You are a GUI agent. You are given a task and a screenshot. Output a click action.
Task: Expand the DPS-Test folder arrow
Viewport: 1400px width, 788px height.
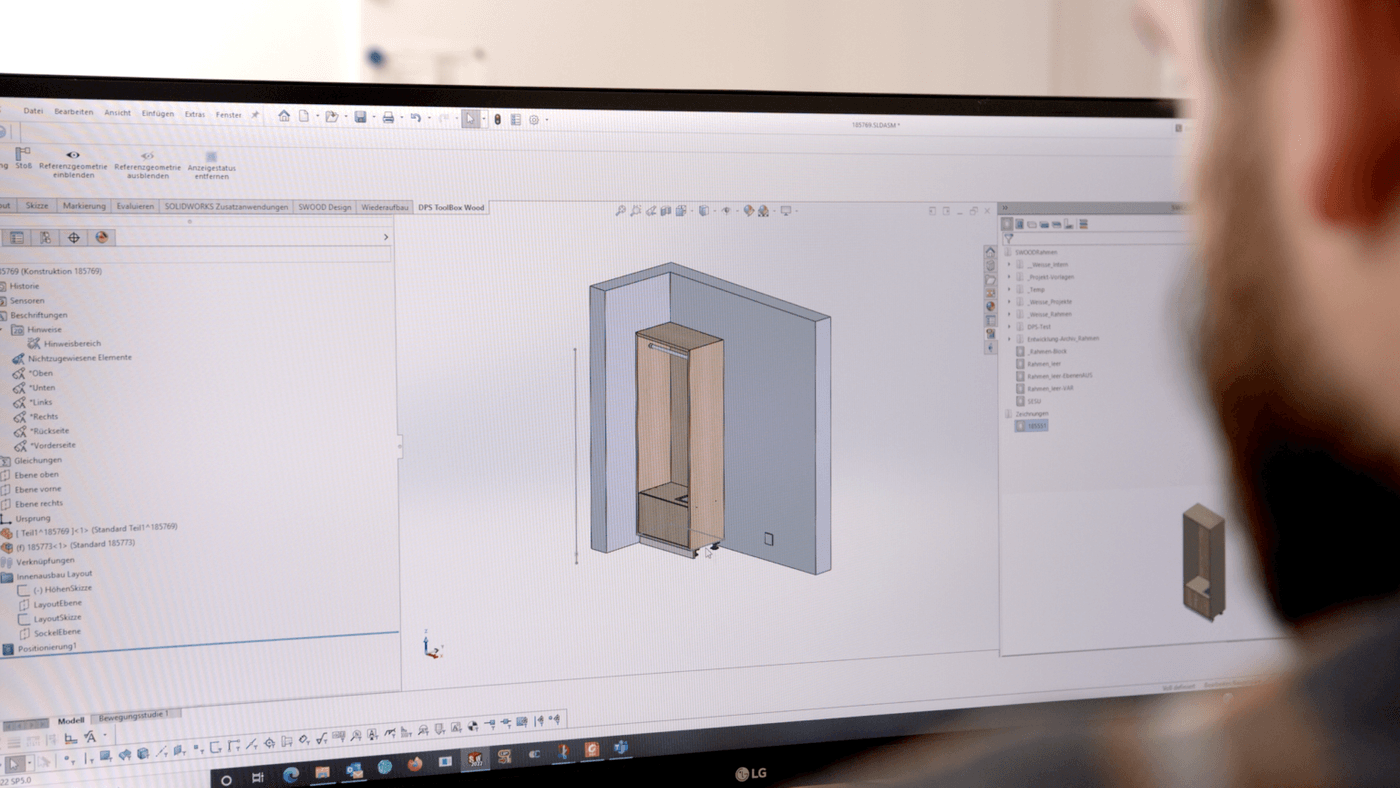[1009, 326]
